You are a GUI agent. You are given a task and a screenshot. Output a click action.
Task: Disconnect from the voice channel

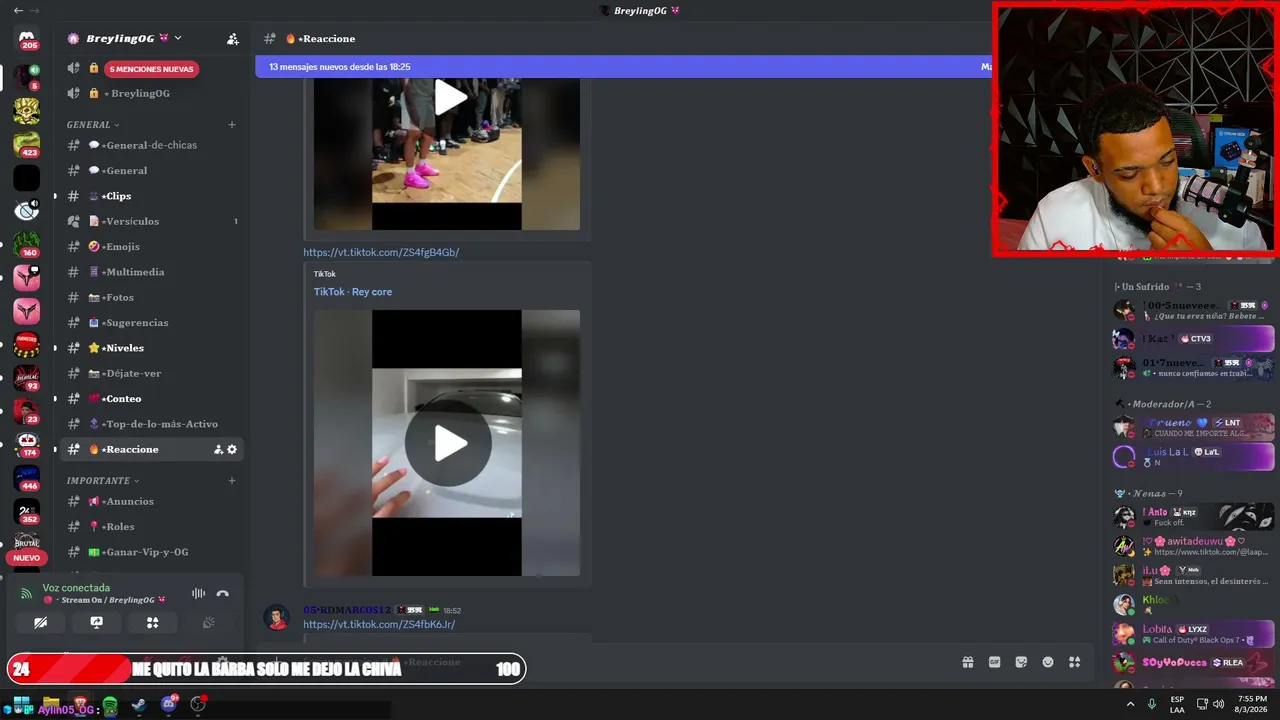(222, 594)
